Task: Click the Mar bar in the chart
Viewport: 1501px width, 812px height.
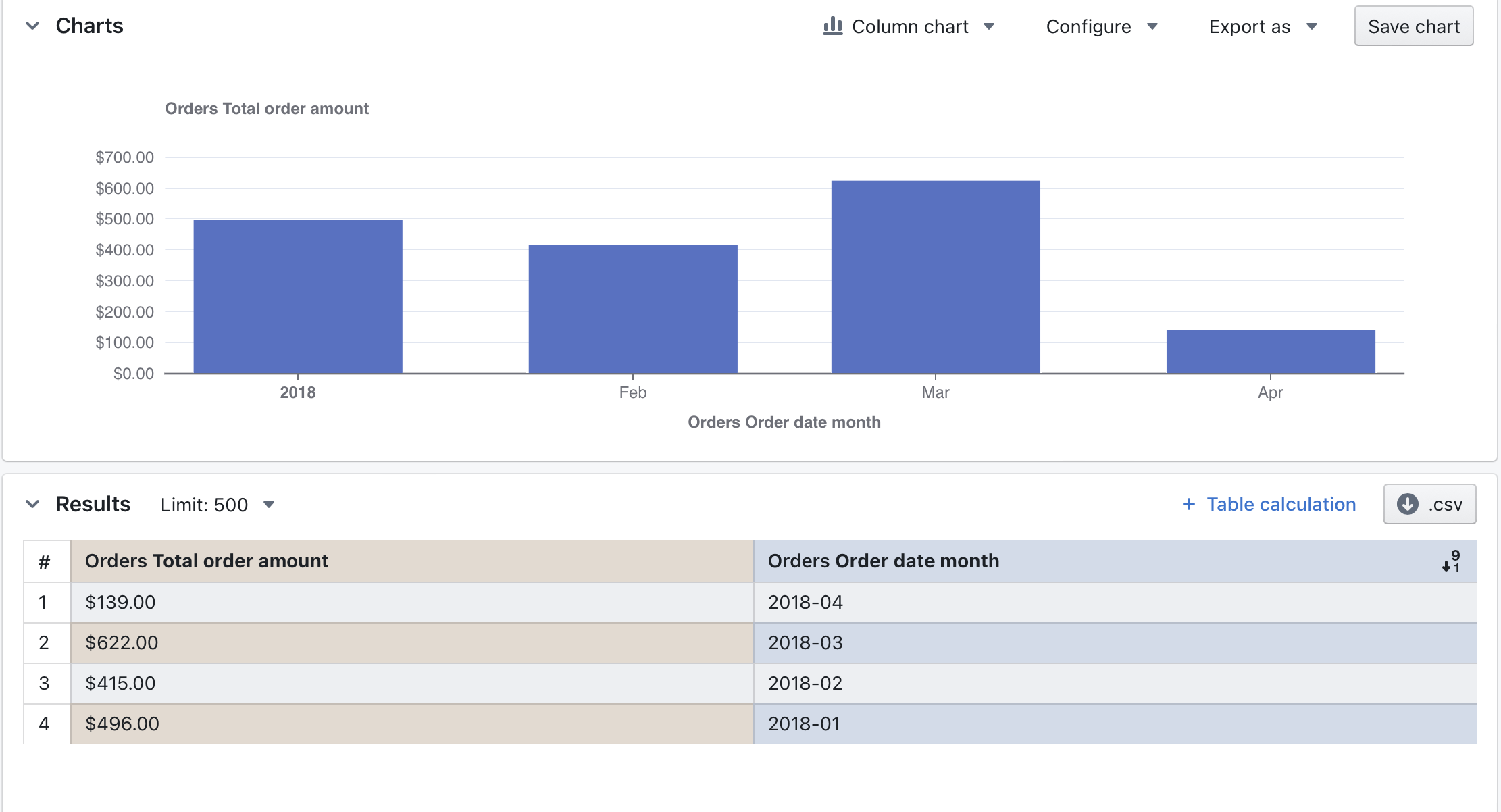Action: [x=936, y=277]
